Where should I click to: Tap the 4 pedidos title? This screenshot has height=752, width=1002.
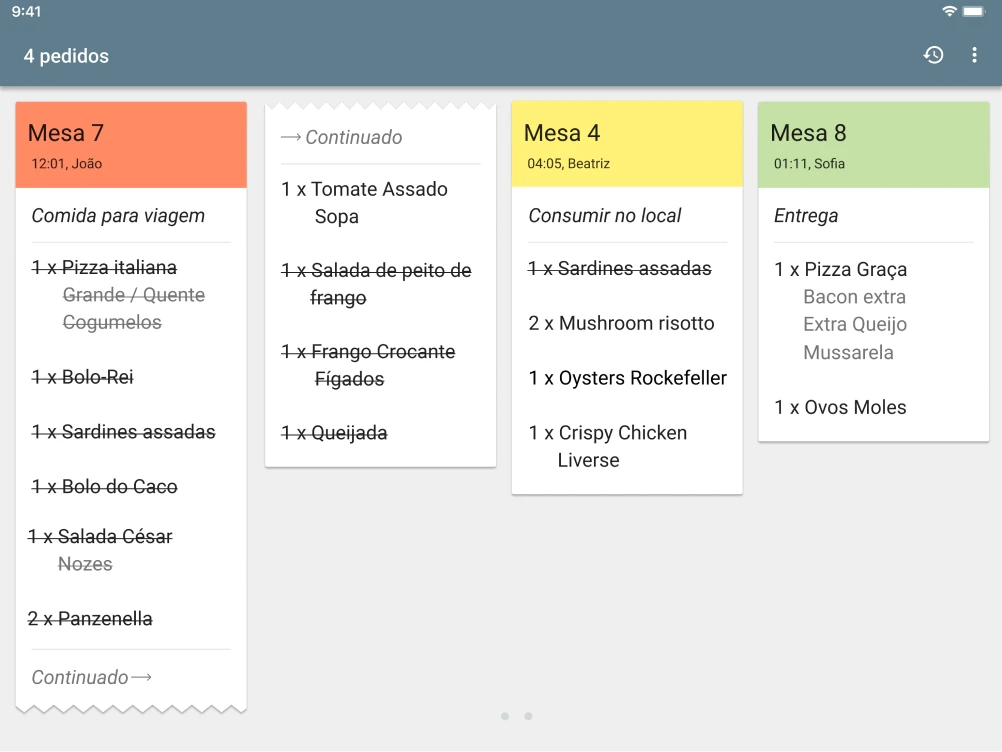66,56
